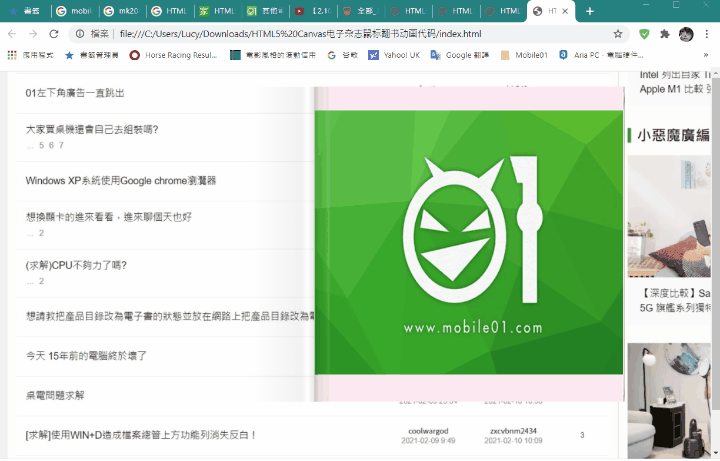The height and width of the screenshot is (461, 720).
Task: Open thread 大家買桌機還會自己去組裝嗎?
Action: (x=92, y=129)
